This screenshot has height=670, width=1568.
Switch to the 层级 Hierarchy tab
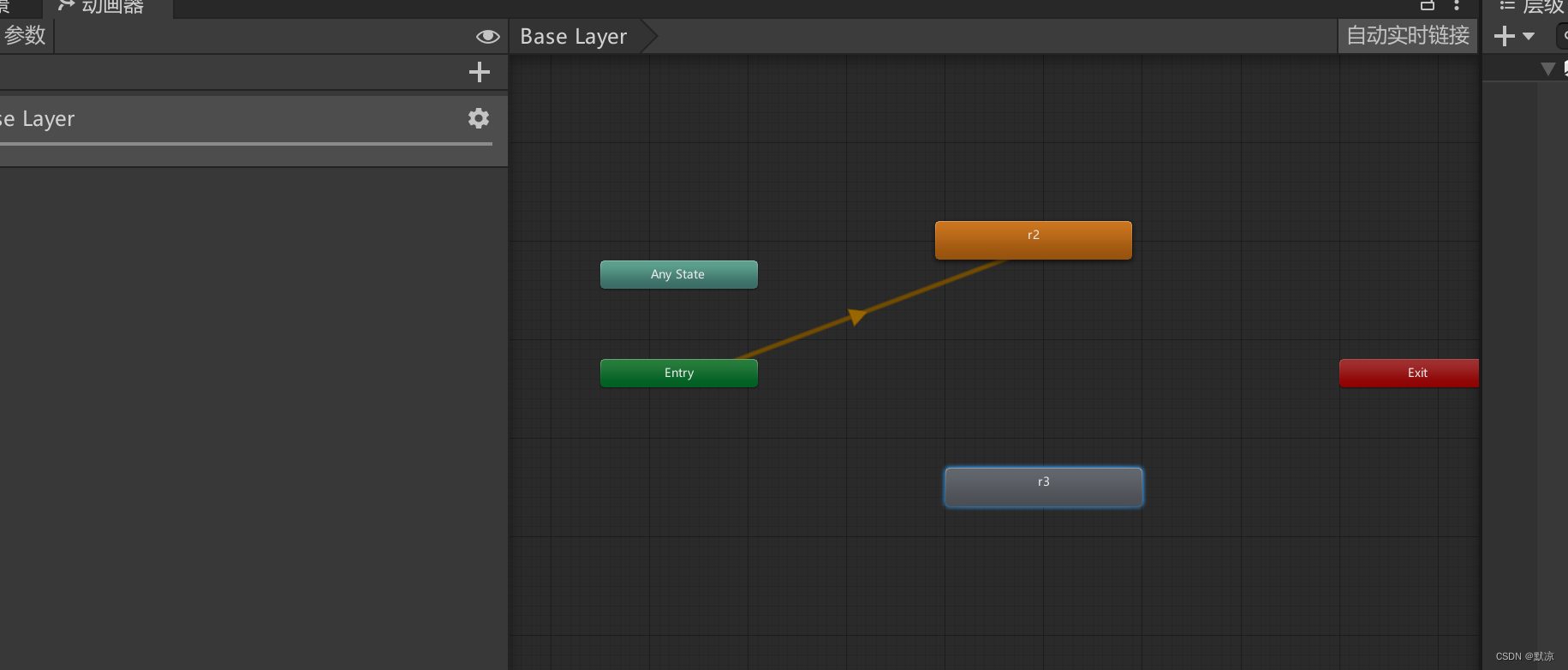click(x=1531, y=7)
